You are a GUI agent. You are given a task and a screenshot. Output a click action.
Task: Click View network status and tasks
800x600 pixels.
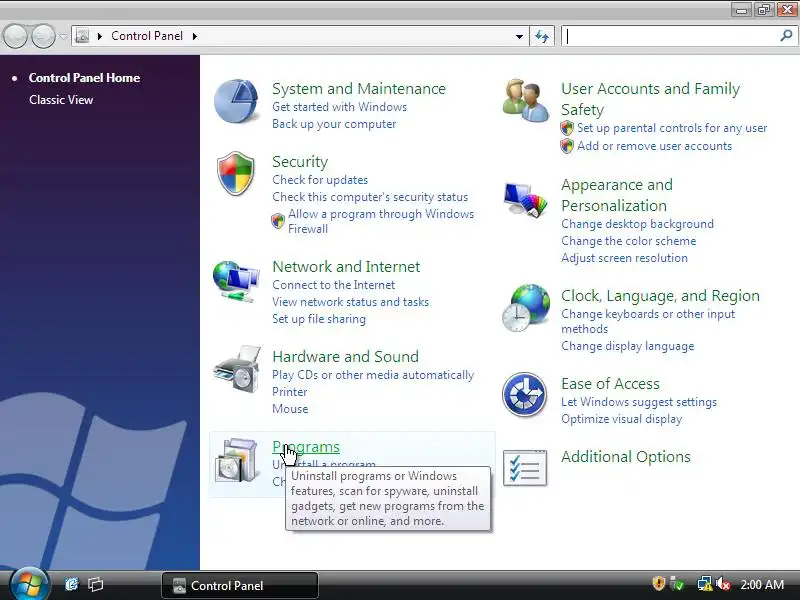click(x=350, y=302)
